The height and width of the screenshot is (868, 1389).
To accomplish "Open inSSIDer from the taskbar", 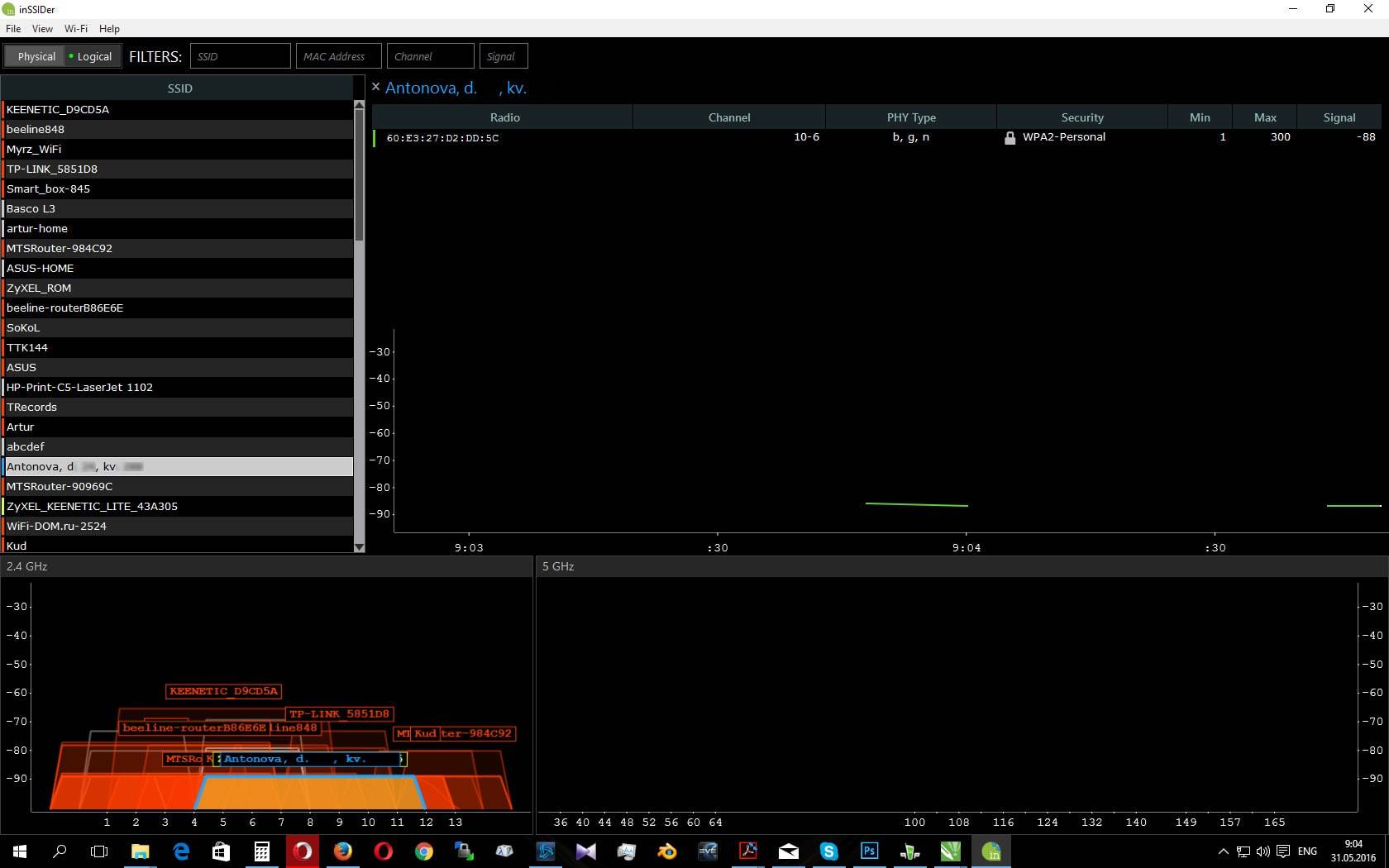I will (990, 851).
